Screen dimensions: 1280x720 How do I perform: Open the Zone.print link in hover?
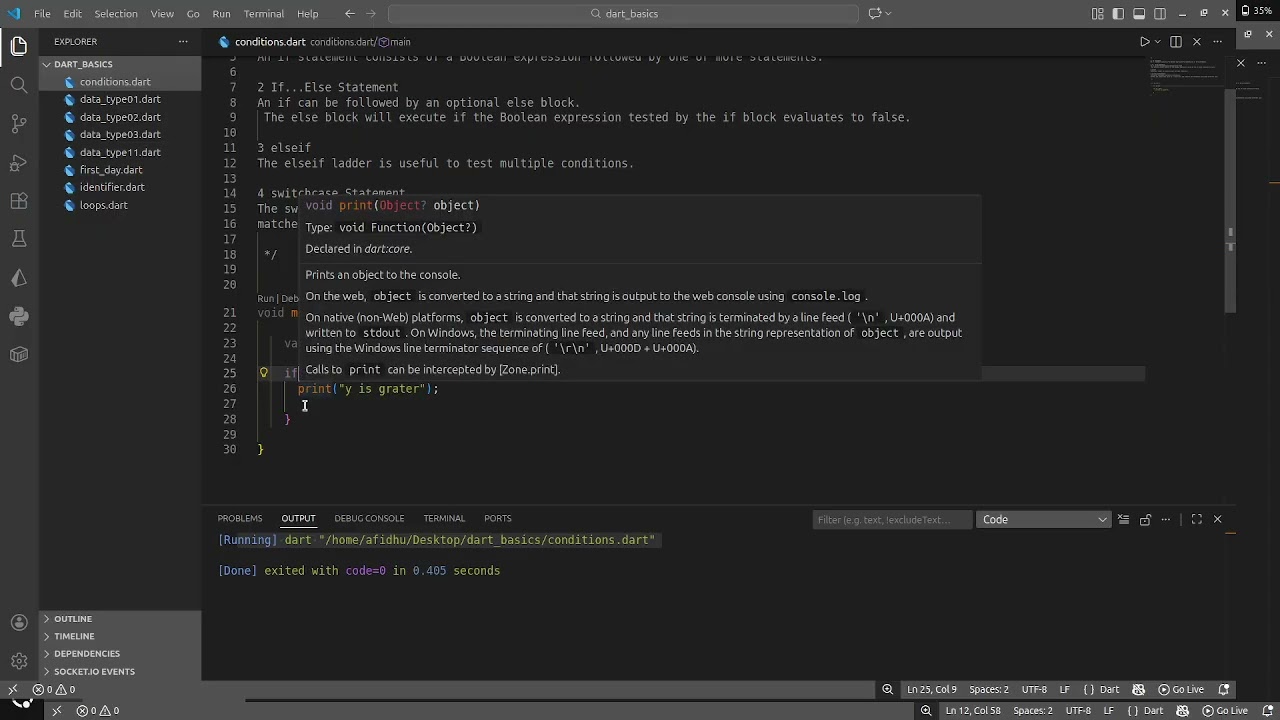point(529,369)
